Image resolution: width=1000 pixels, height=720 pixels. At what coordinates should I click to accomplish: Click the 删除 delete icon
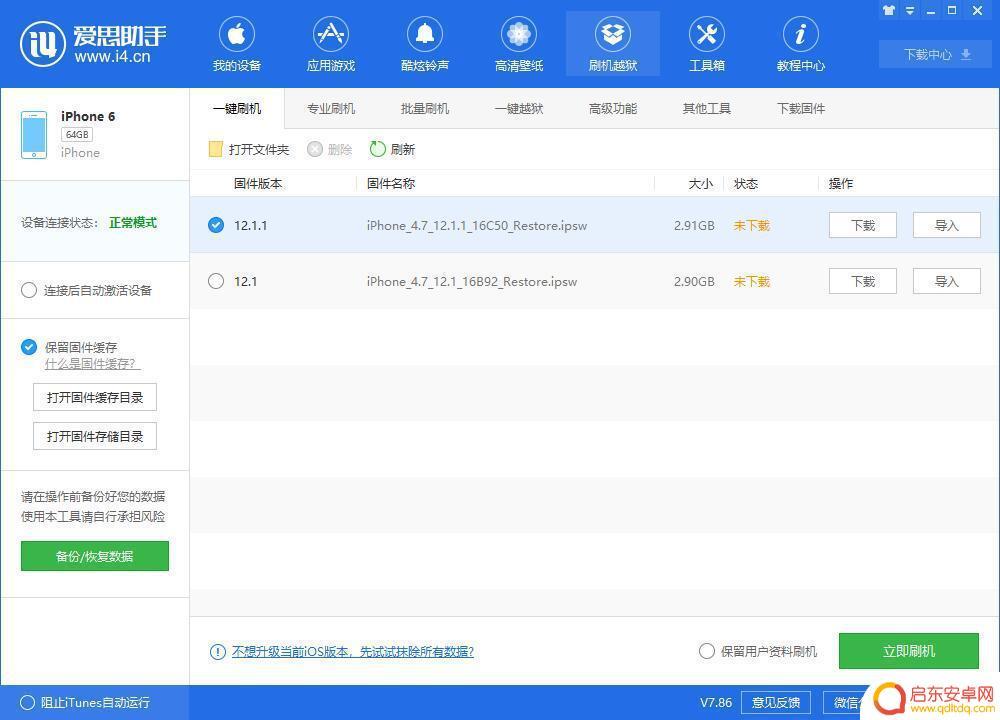314,149
